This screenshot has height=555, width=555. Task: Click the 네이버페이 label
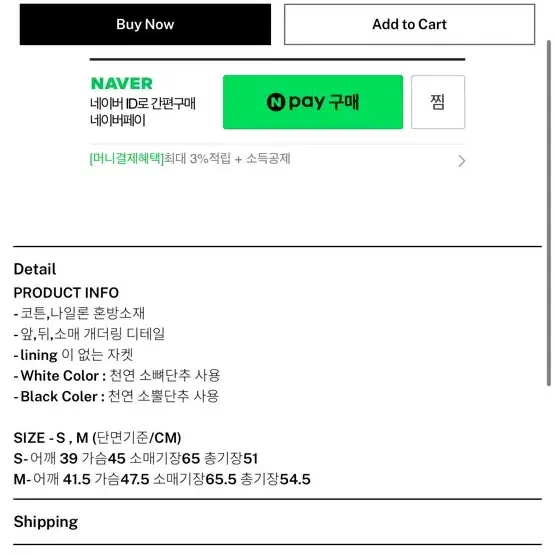pos(118,120)
